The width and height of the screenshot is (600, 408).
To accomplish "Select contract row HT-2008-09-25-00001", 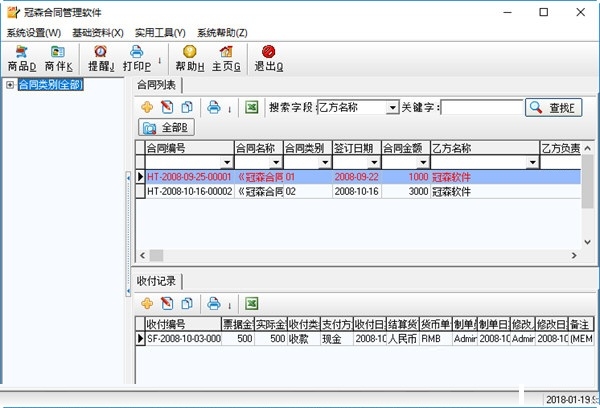I will 358,177.
